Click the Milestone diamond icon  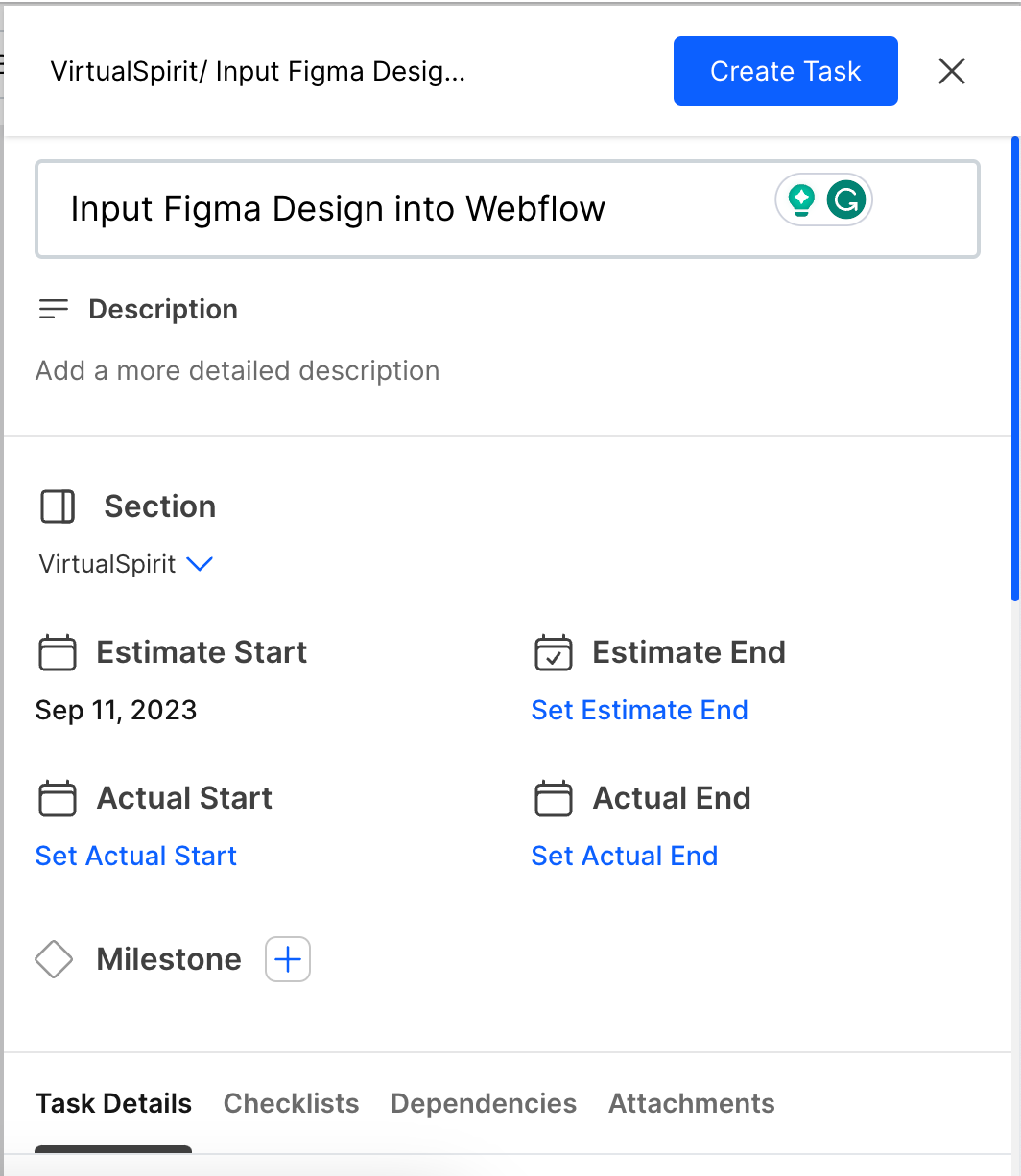click(54, 959)
